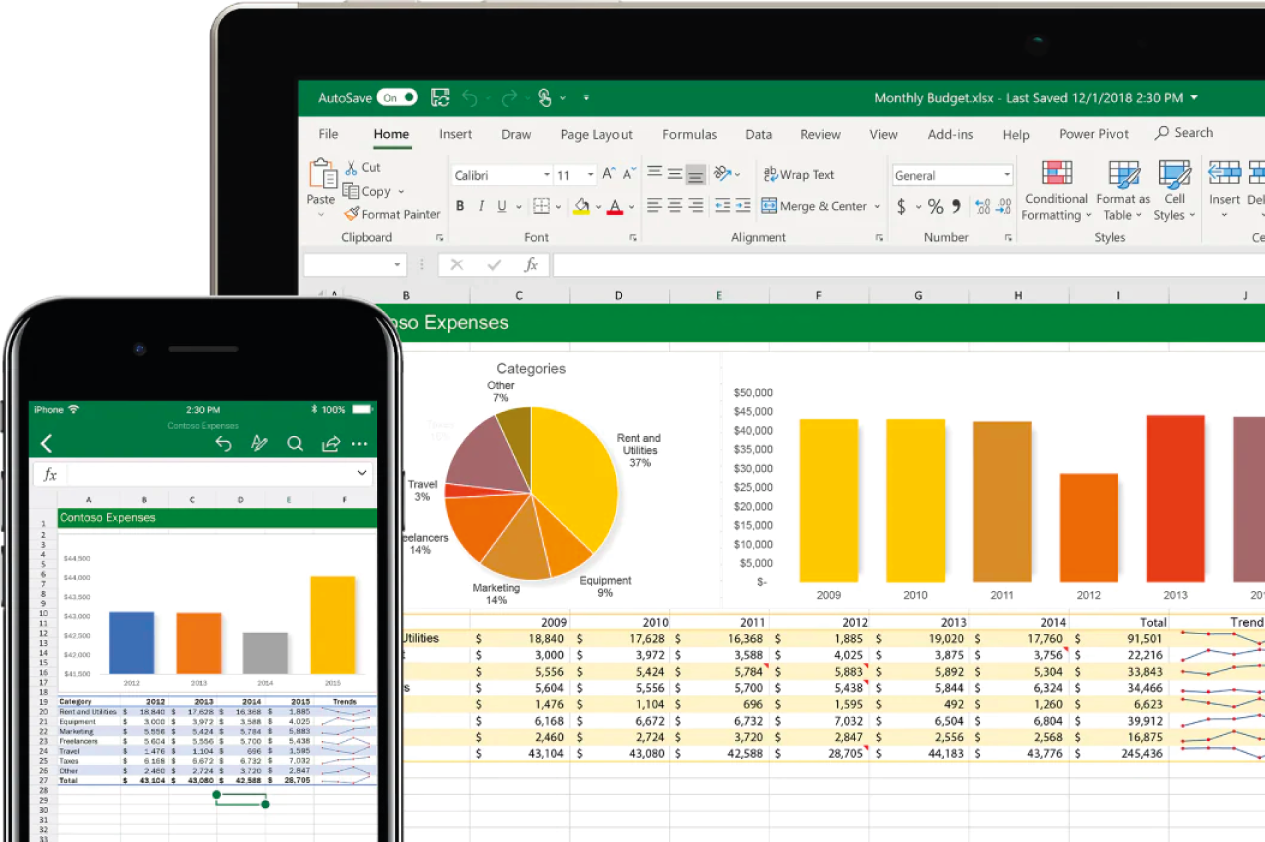Screen dimensions: 1265x842
Task: Click the yellow fill color swatch
Action: pos(581,206)
